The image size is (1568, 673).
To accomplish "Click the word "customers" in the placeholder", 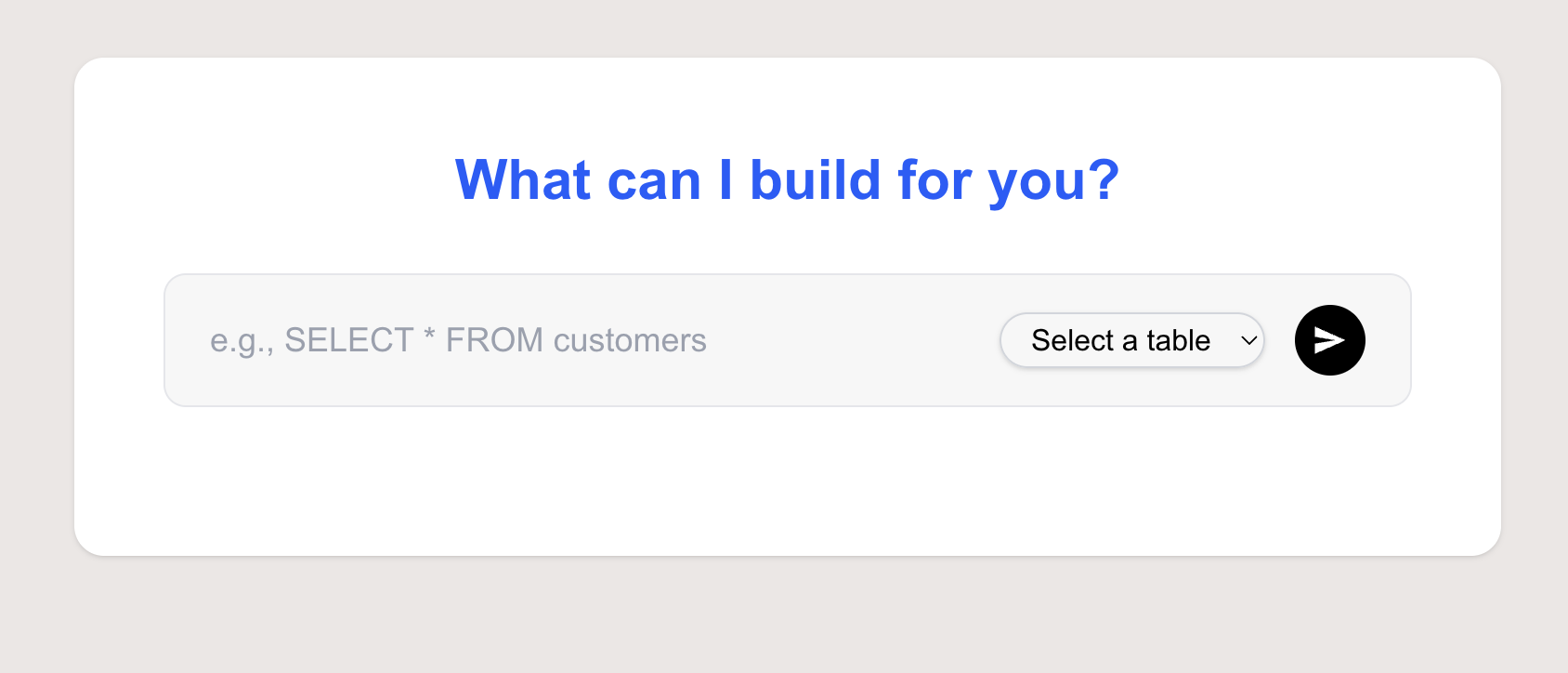I will point(630,340).
